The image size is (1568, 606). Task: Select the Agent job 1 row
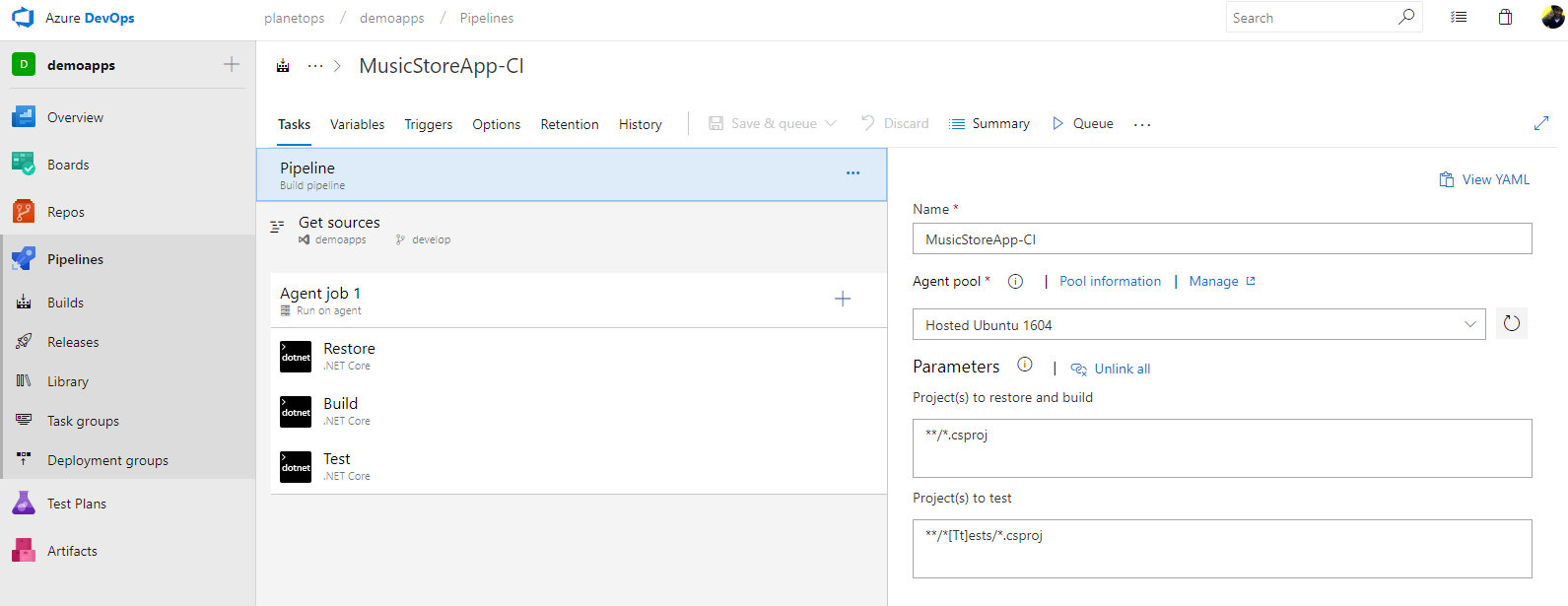click(579, 300)
